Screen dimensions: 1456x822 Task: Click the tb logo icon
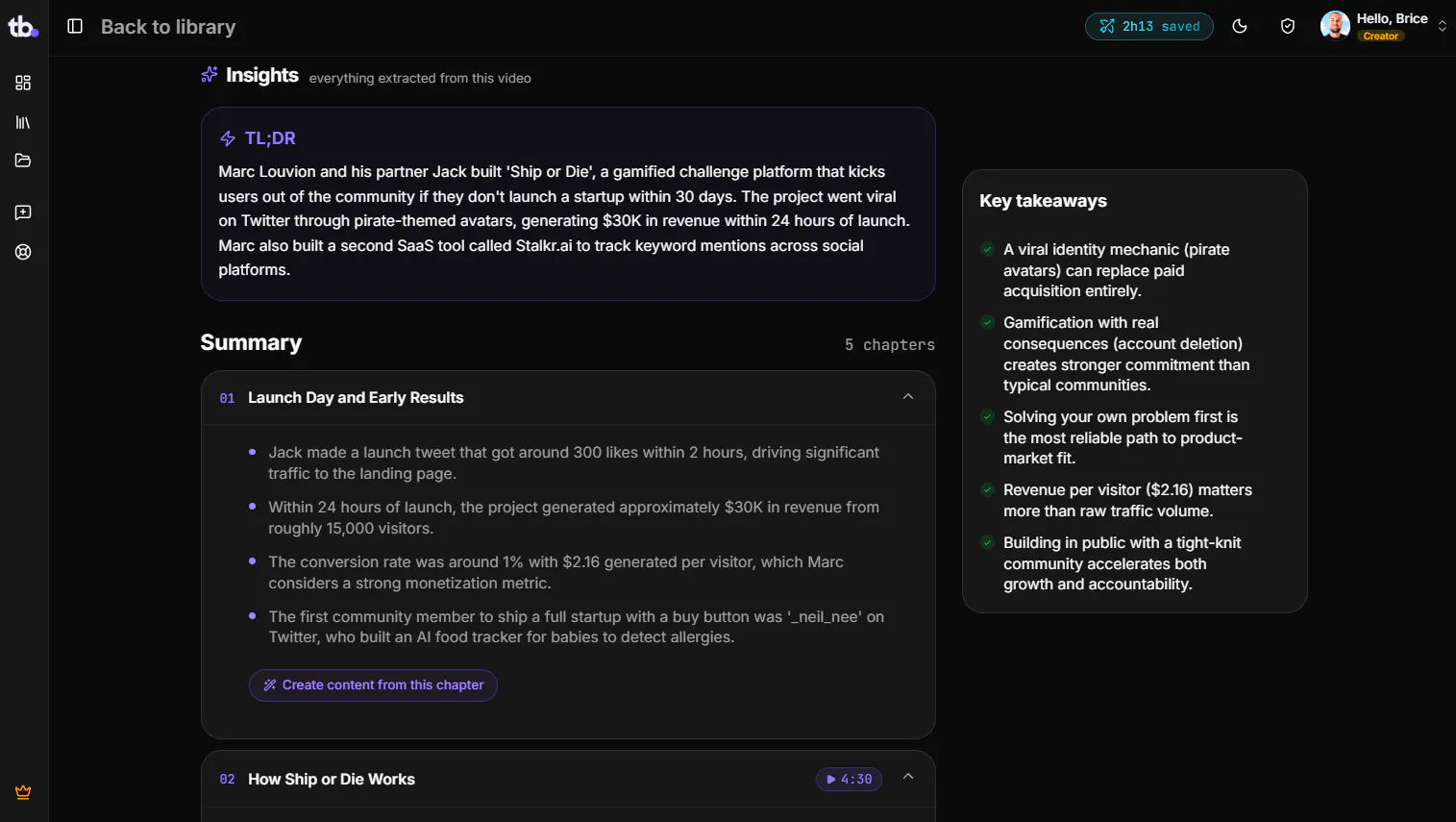(23, 27)
